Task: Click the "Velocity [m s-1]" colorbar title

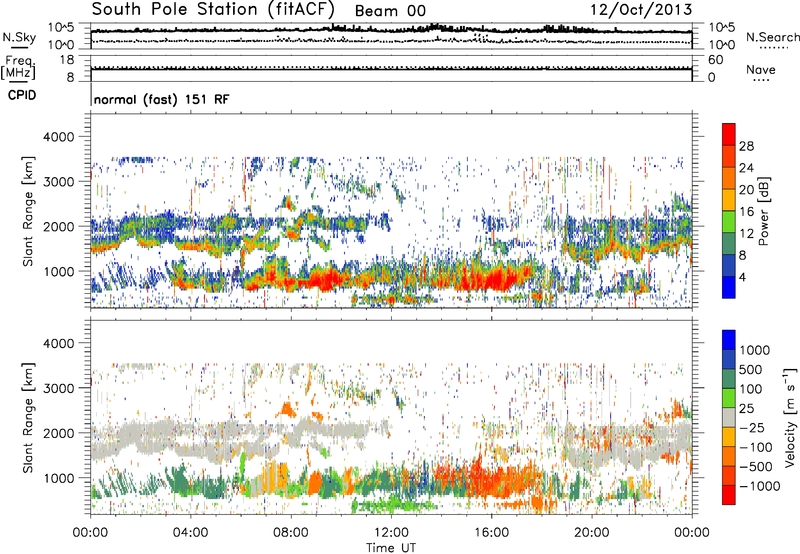Action: coord(791,418)
